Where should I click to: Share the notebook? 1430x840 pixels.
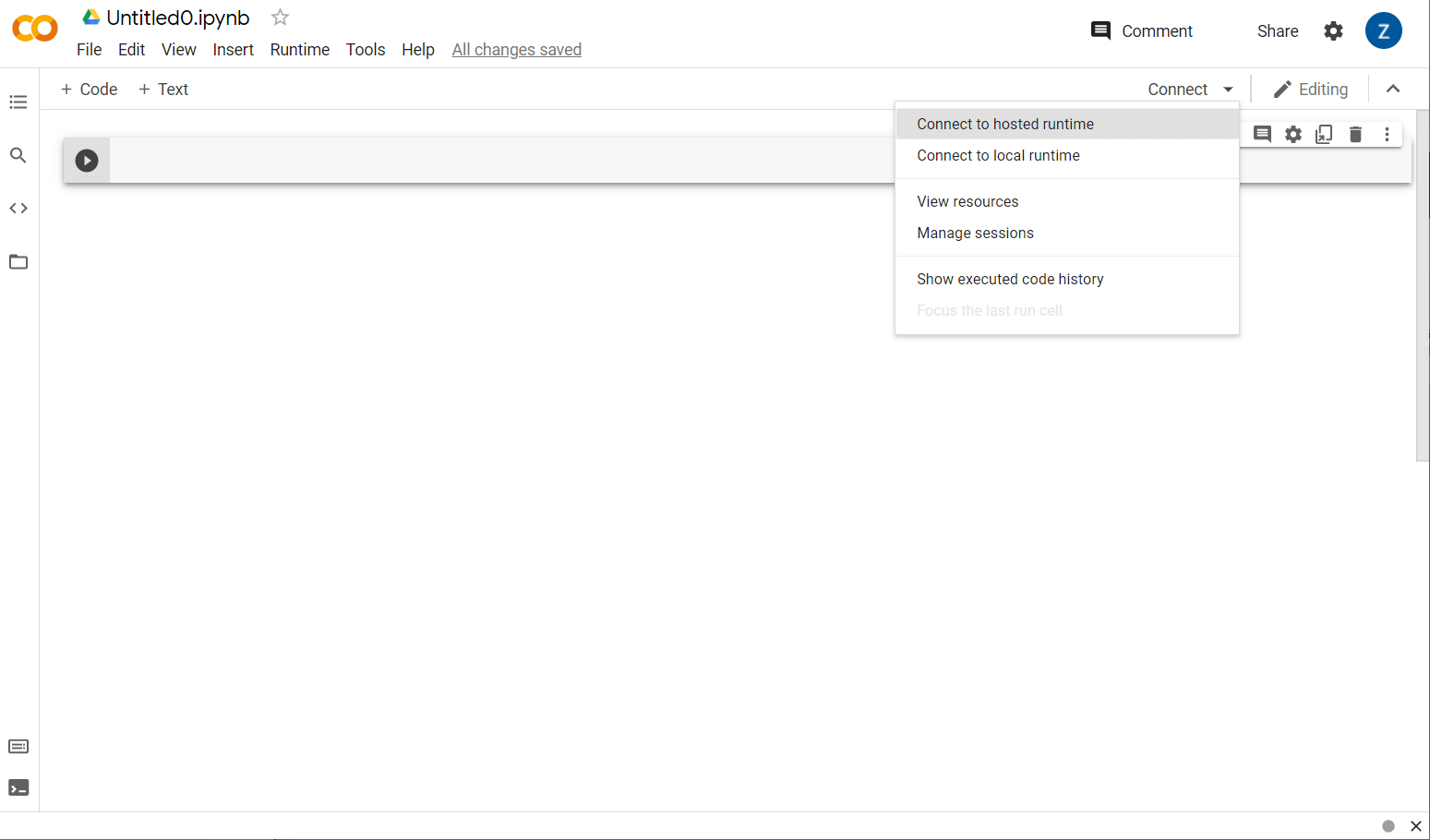pos(1277,30)
